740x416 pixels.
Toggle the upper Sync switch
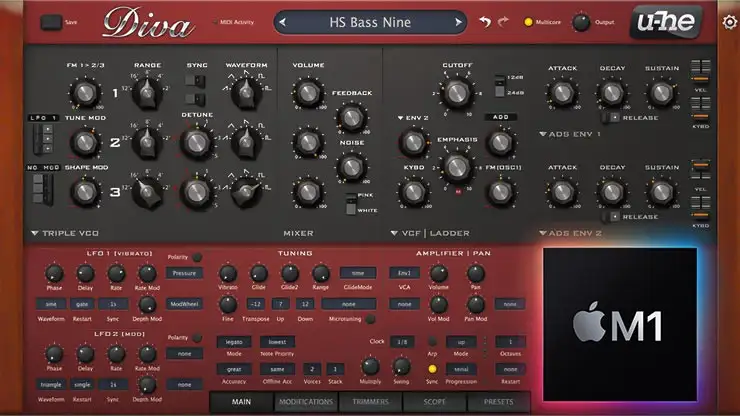tap(195, 81)
